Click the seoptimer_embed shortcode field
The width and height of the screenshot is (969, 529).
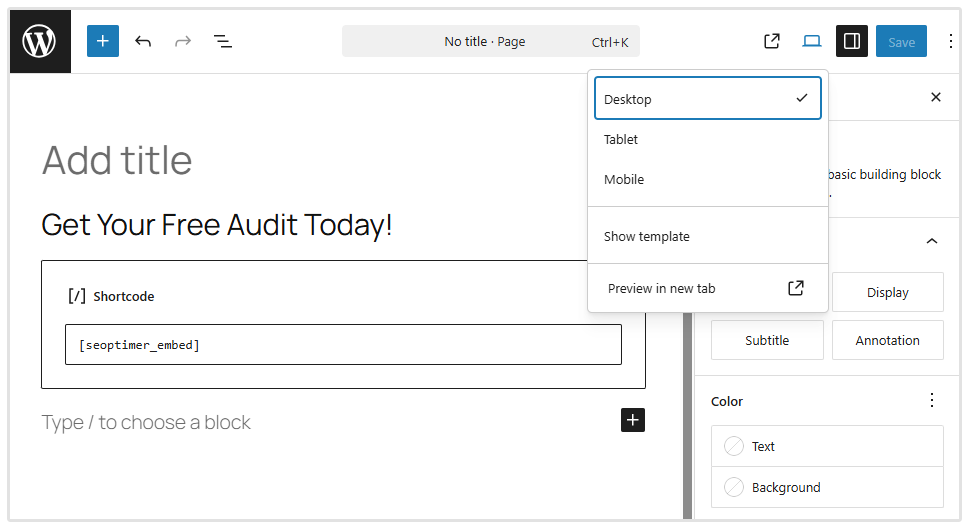343,345
